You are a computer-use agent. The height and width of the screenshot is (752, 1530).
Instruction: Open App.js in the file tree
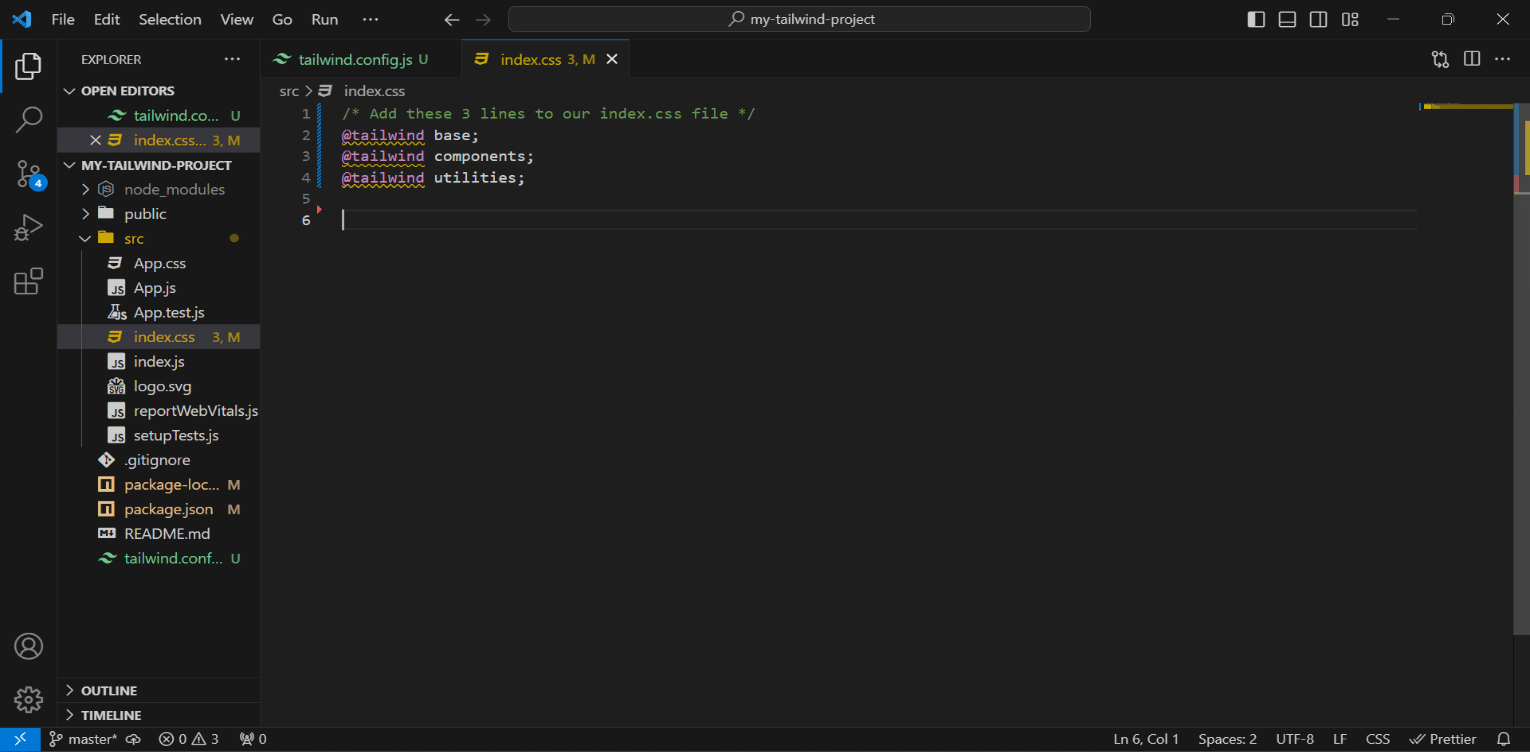coord(158,288)
